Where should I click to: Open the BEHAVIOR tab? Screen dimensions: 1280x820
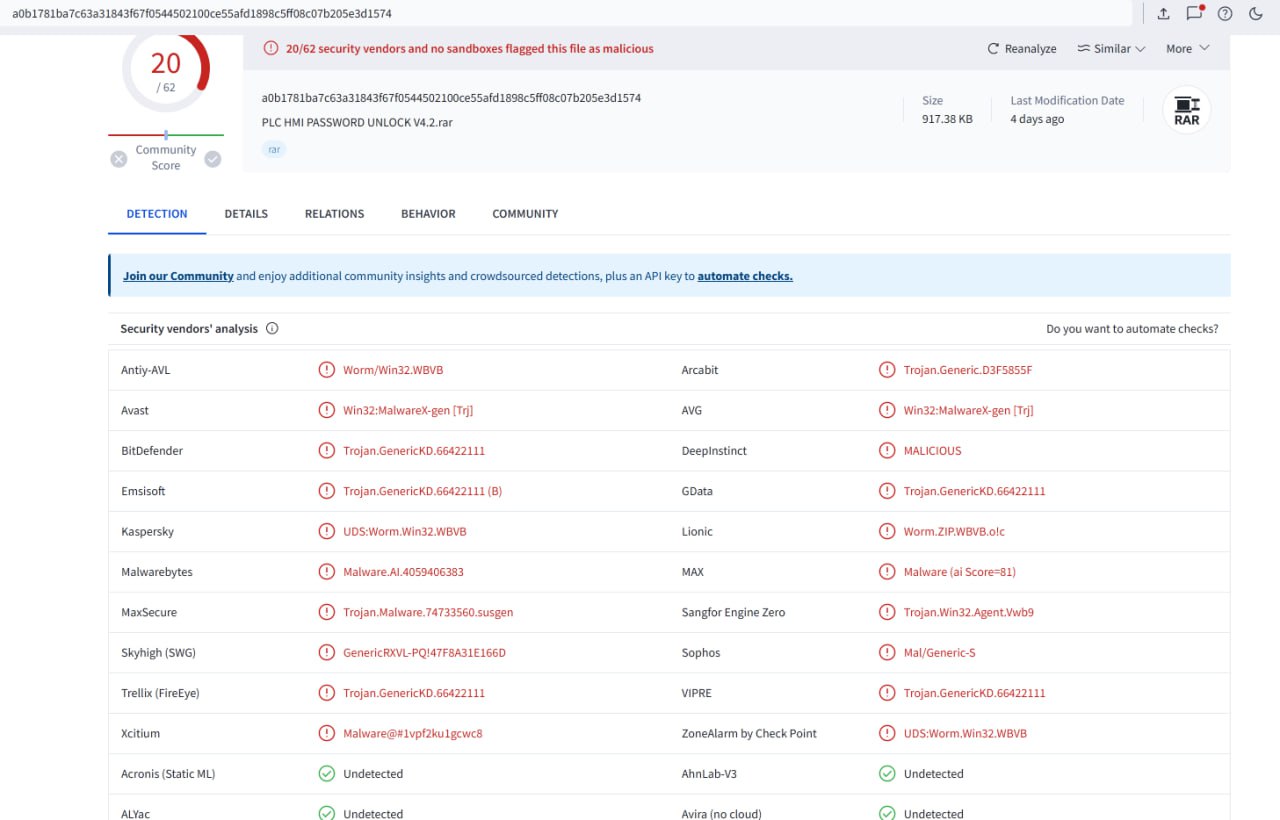click(428, 214)
